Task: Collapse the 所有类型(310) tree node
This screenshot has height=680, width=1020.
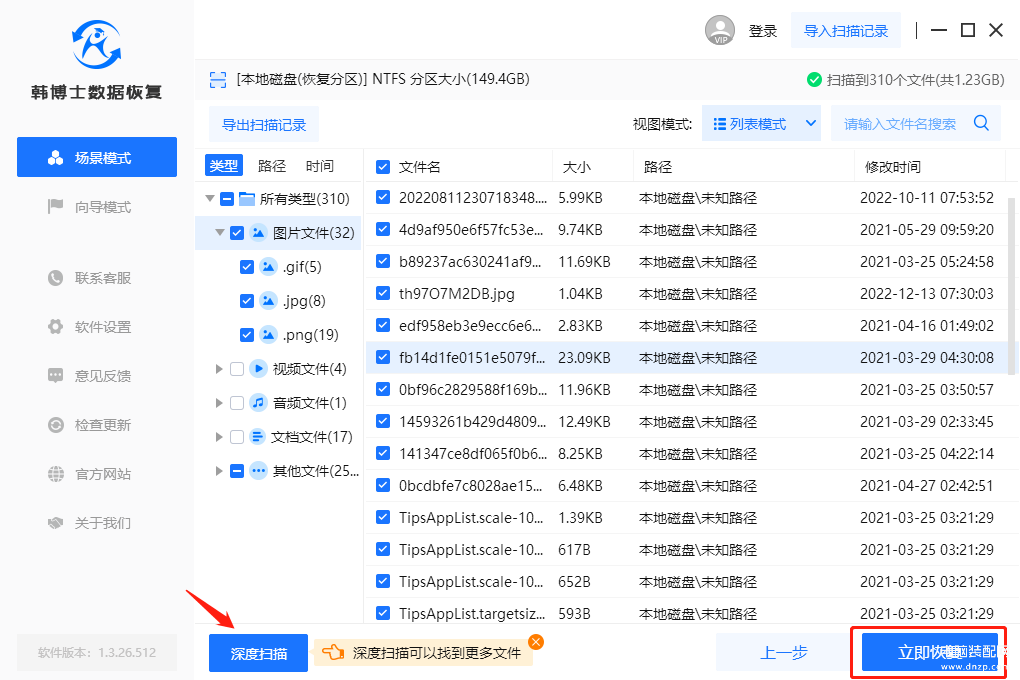Action: coord(209,198)
